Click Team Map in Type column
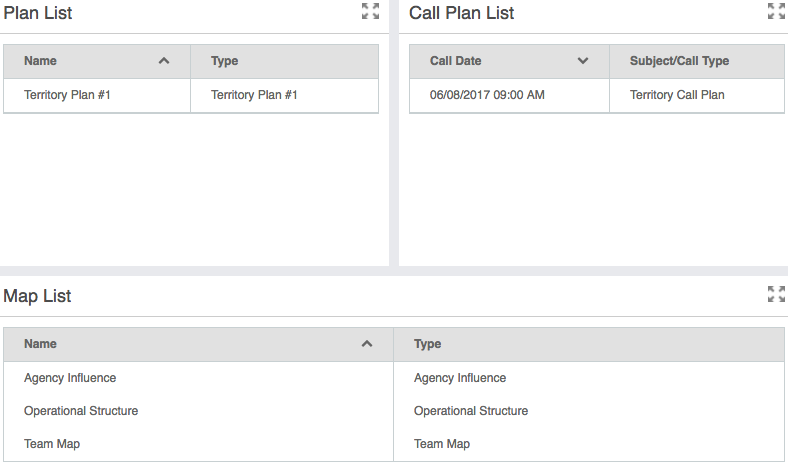 pos(442,444)
